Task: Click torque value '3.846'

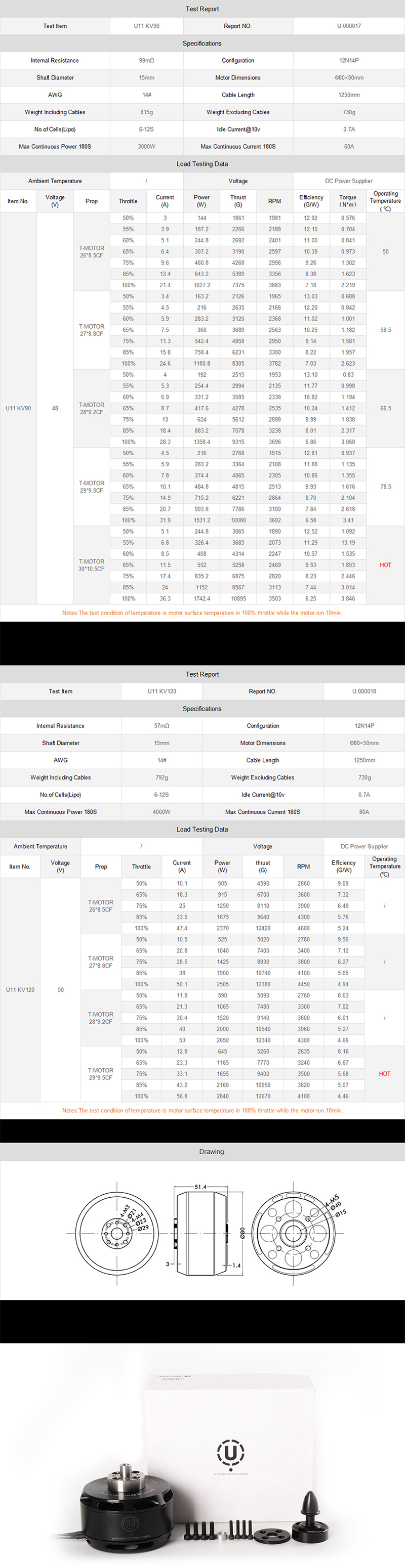Action: click(x=348, y=599)
